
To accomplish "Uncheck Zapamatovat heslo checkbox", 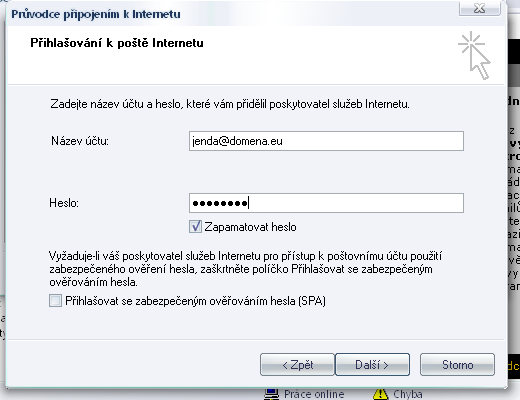I will click(x=195, y=227).
